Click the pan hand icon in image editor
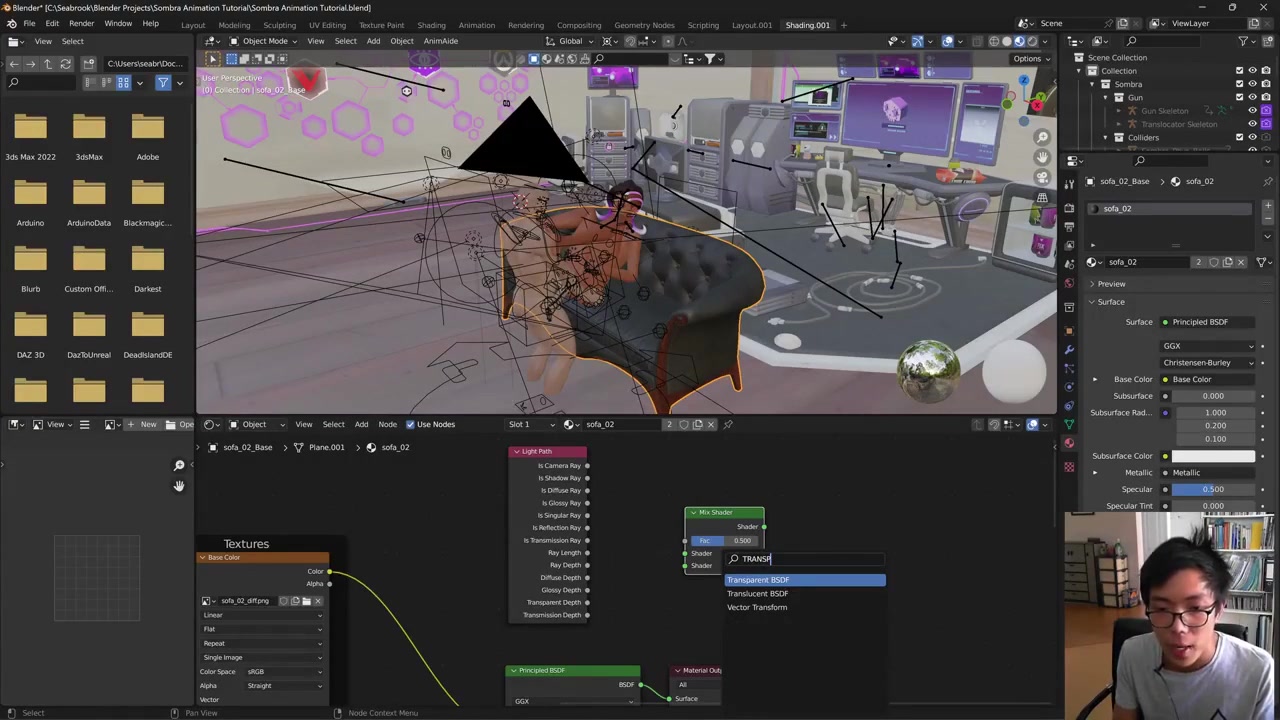This screenshot has width=1280, height=720. [179, 486]
